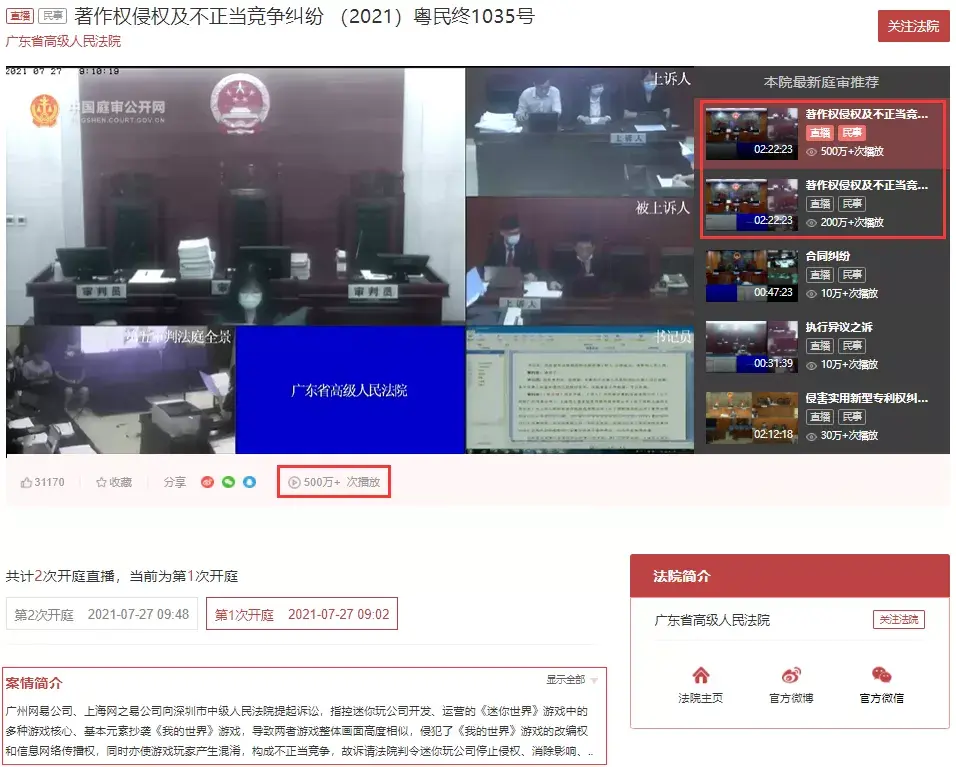Open the 侵害实用新型专利权纠纷 video thumbnail
The image size is (956, 767).
click(752, 417)
